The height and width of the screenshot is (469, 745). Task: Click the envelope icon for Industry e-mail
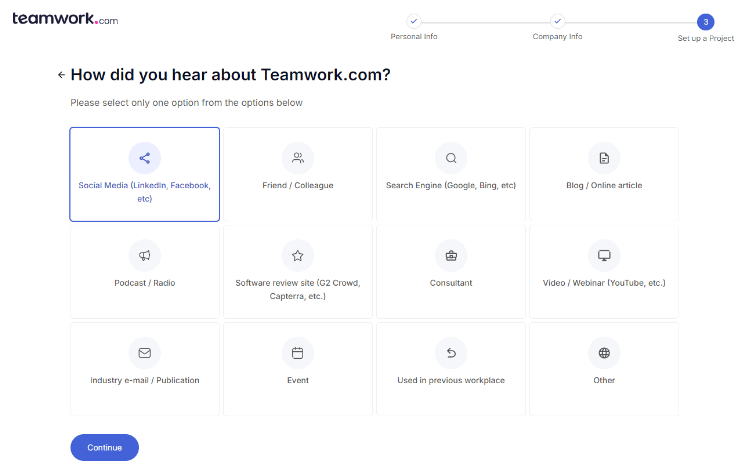[144, 353]
